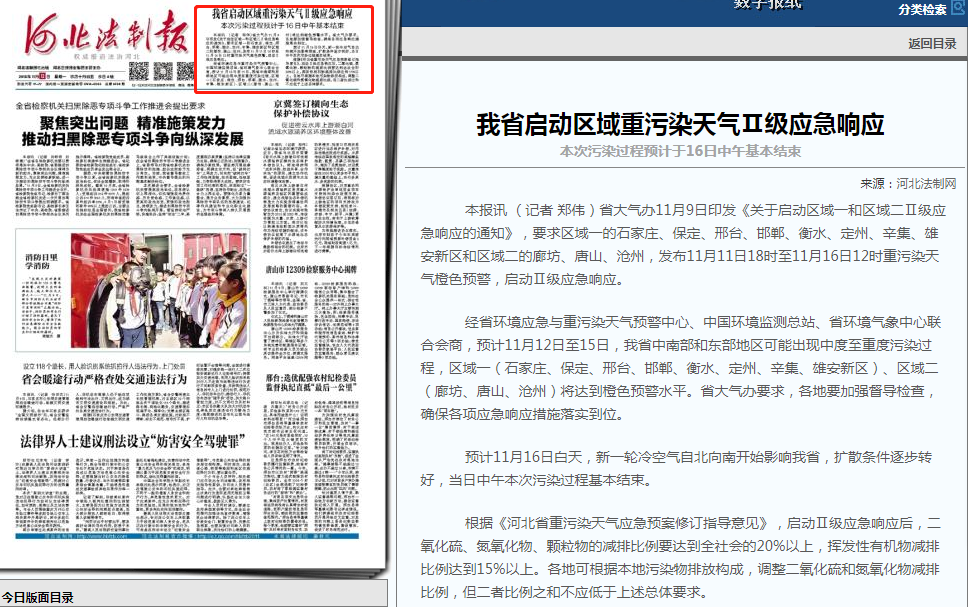
Task: Click the middle QR code in masthead
Action: 162,71
